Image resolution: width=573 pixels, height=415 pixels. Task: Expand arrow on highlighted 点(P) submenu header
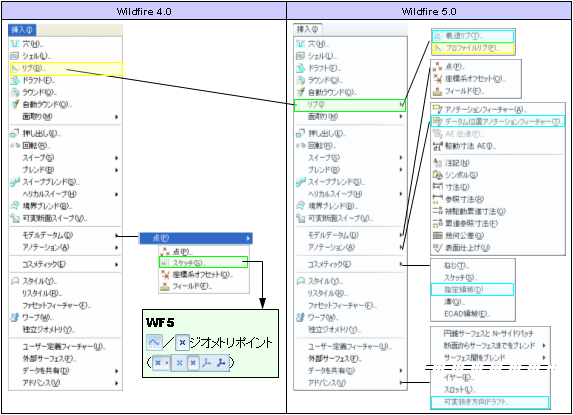tap(248, 239)
